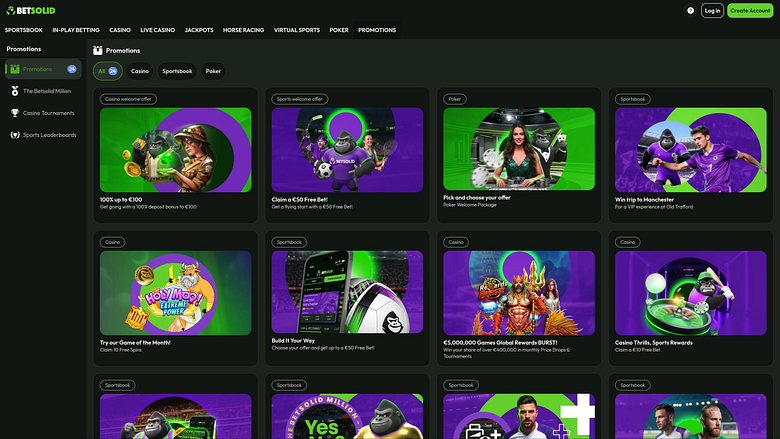Open the Pick and choose your offer image

click(519, 149)
